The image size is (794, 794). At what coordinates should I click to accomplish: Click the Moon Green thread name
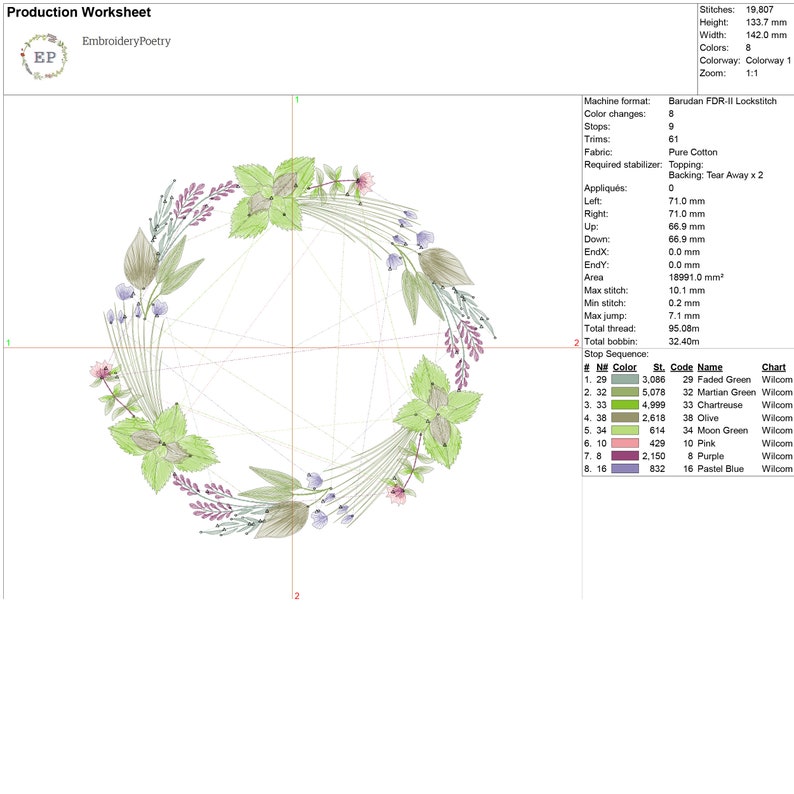point(723,430)
